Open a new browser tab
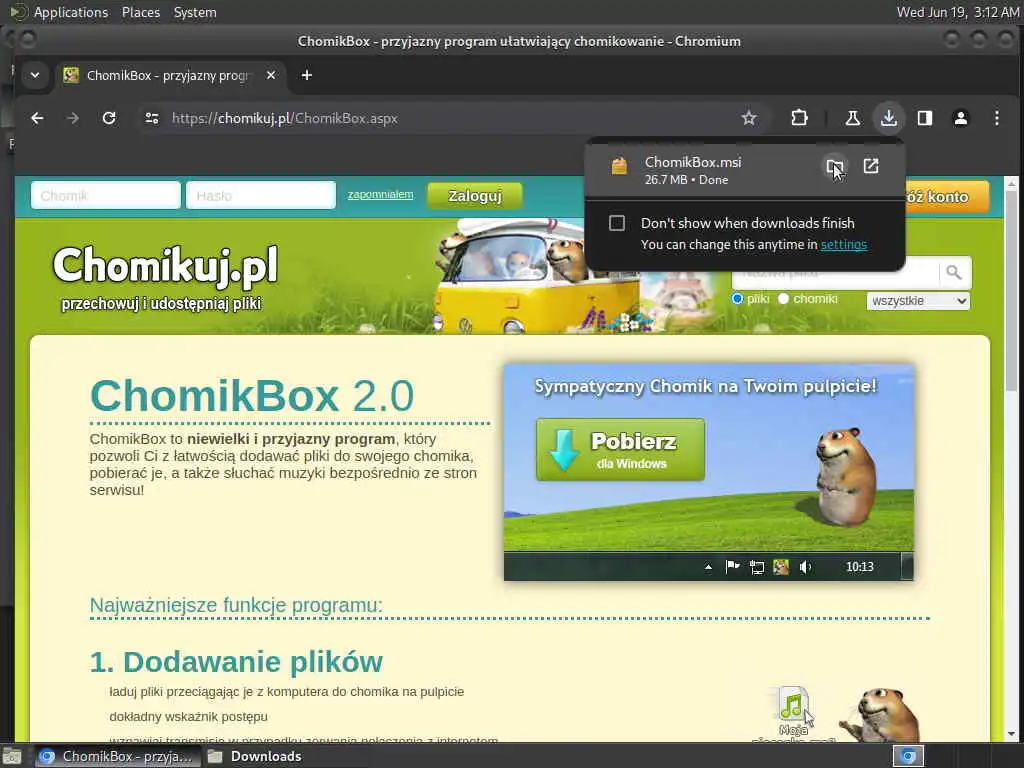This screenshot has height=768, width=1024. coord(306,76)
